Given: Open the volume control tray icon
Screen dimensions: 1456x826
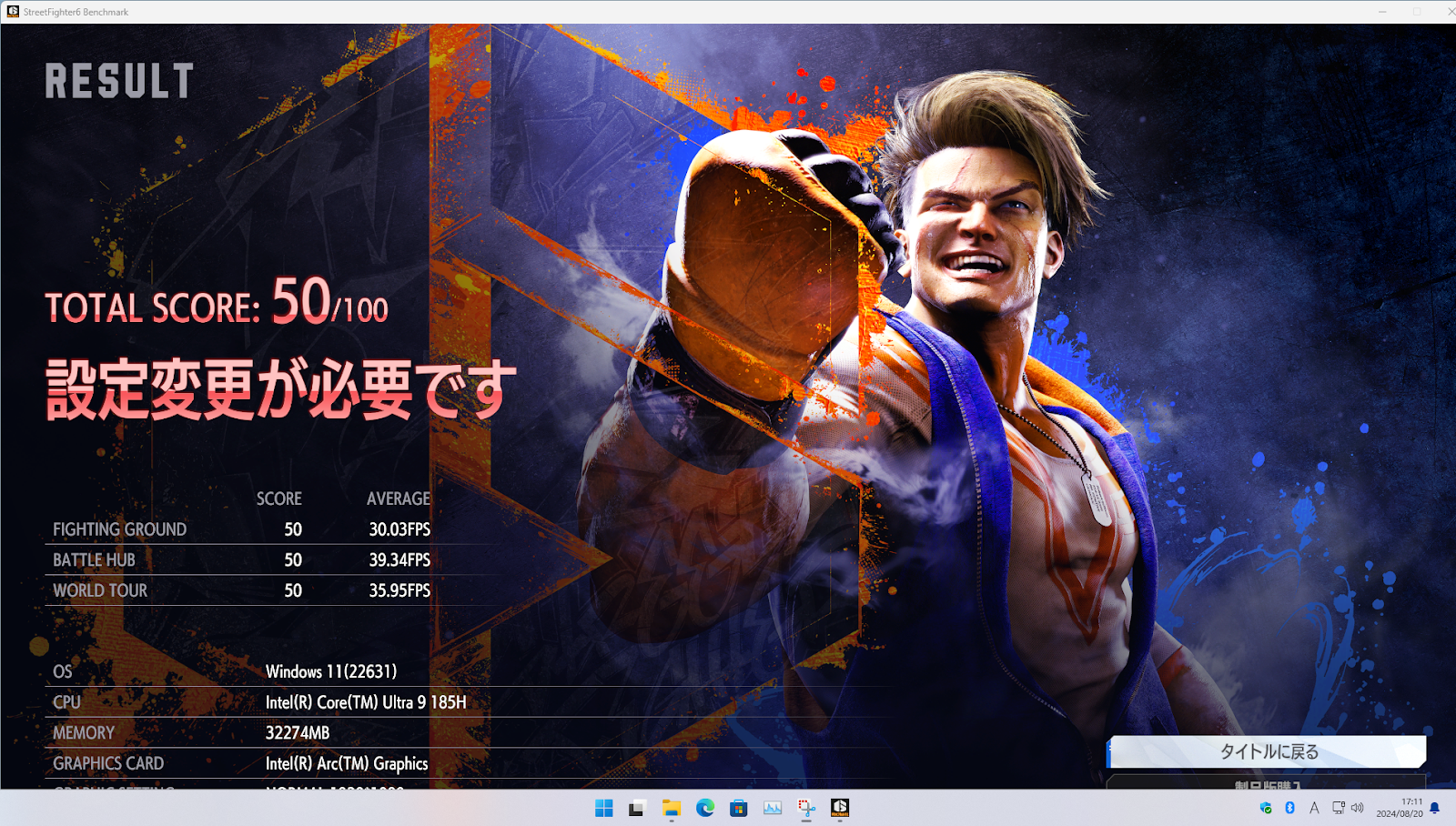Looking at the screenshot, I should [1358, 808].
